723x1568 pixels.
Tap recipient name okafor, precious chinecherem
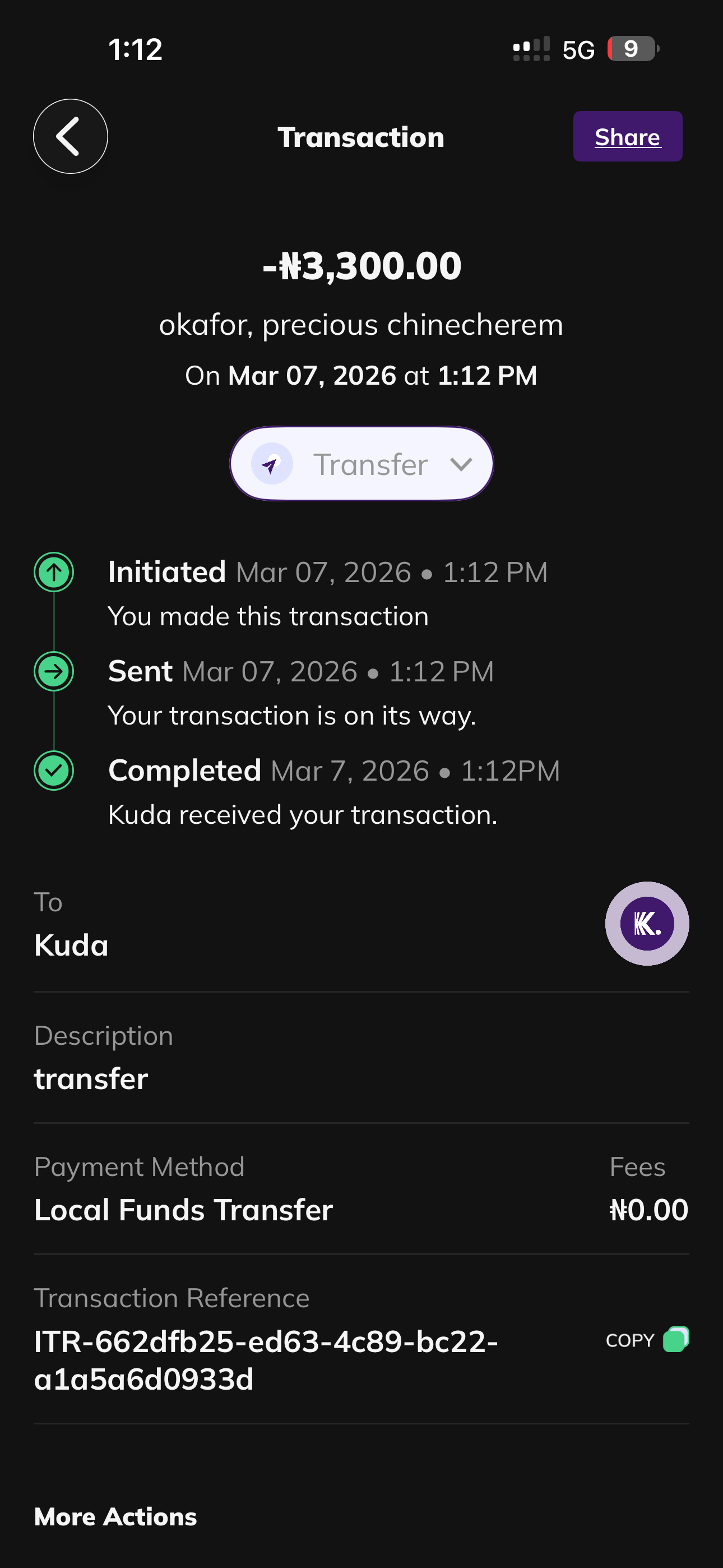(x=361, y=325)
